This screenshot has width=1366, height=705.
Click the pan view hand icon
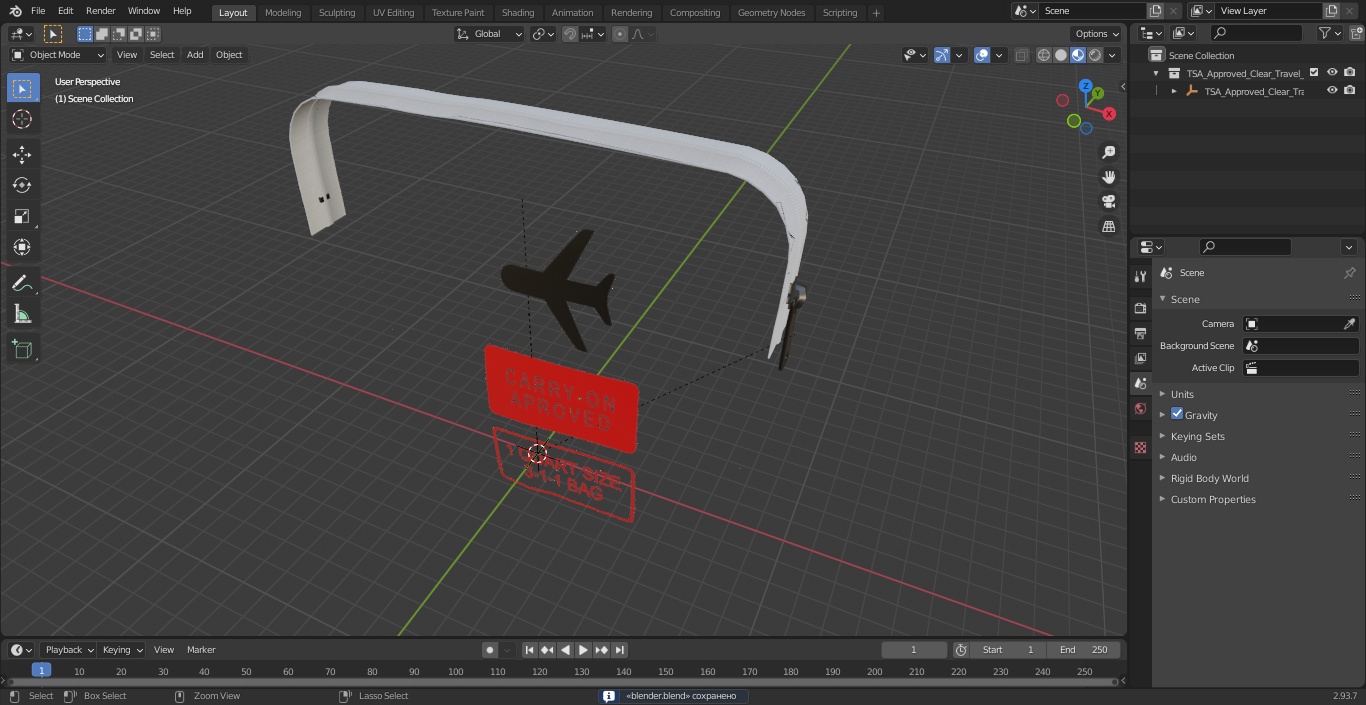coord(1108,177)
